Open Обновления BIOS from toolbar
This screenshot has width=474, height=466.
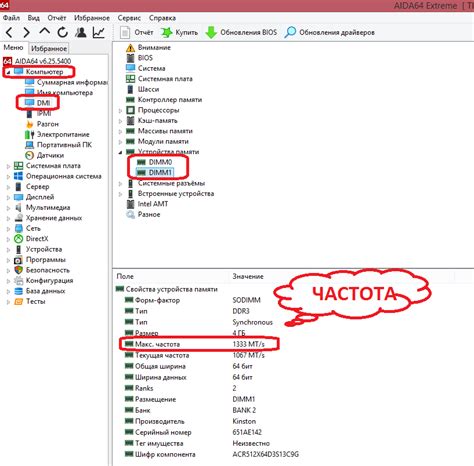coord(241,32)
